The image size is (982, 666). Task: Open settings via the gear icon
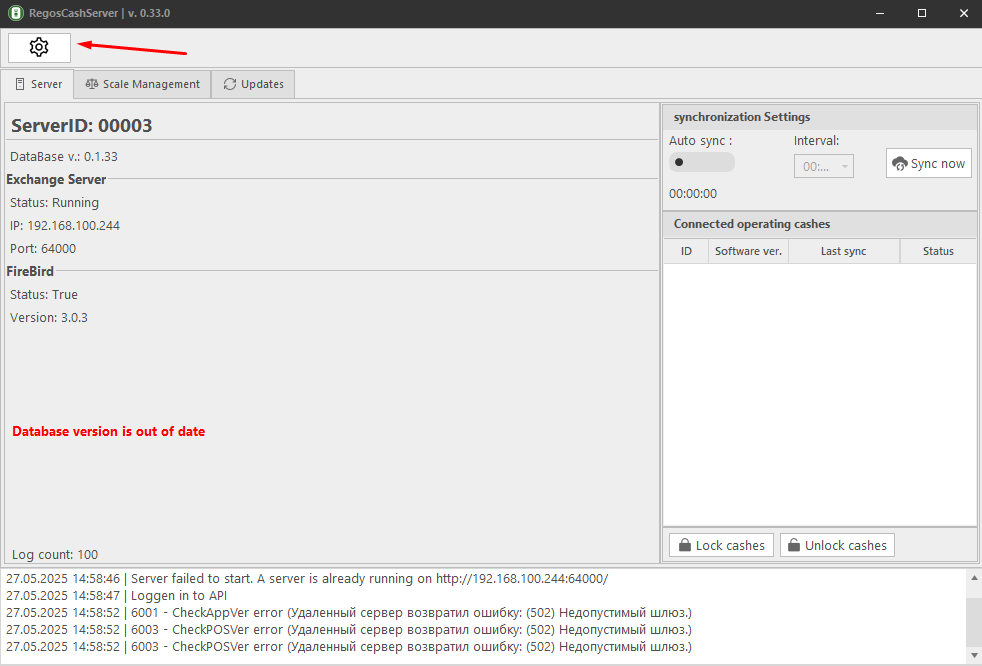[x=39, y=47]
